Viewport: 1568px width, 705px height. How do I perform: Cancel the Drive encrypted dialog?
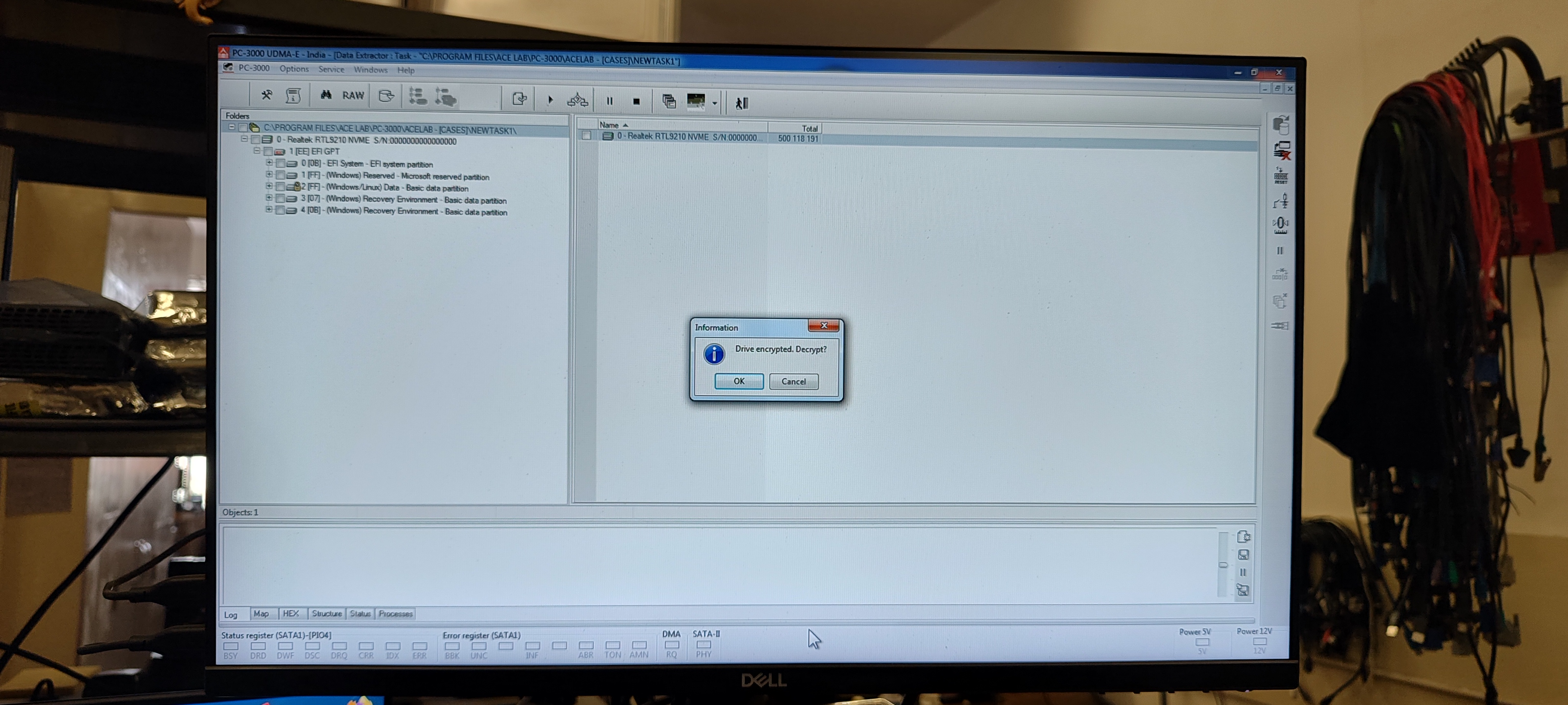pyautogui.click(x=794, y=382)
